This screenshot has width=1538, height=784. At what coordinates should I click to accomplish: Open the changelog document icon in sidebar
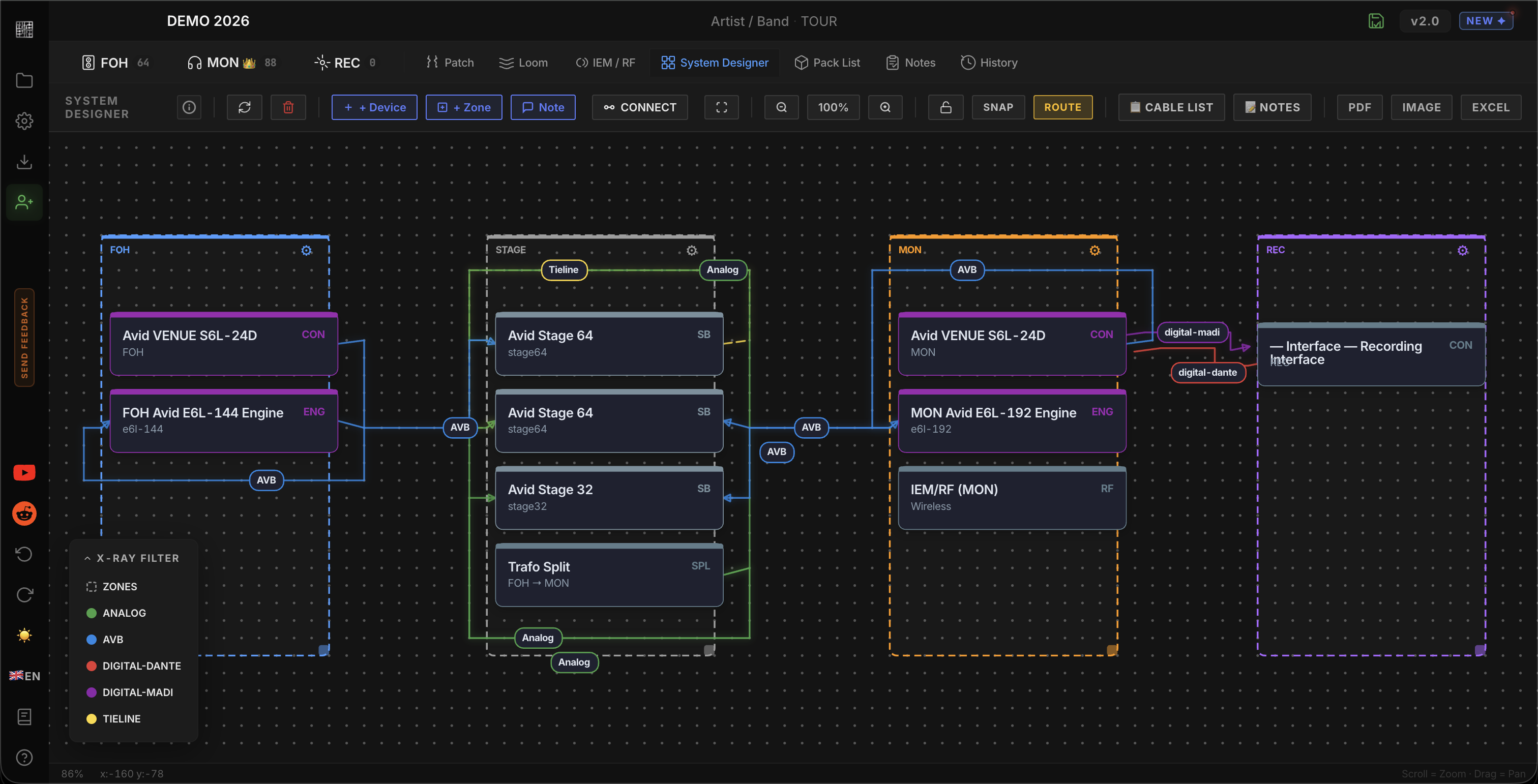pyautogui.click(x=24, y=716)
